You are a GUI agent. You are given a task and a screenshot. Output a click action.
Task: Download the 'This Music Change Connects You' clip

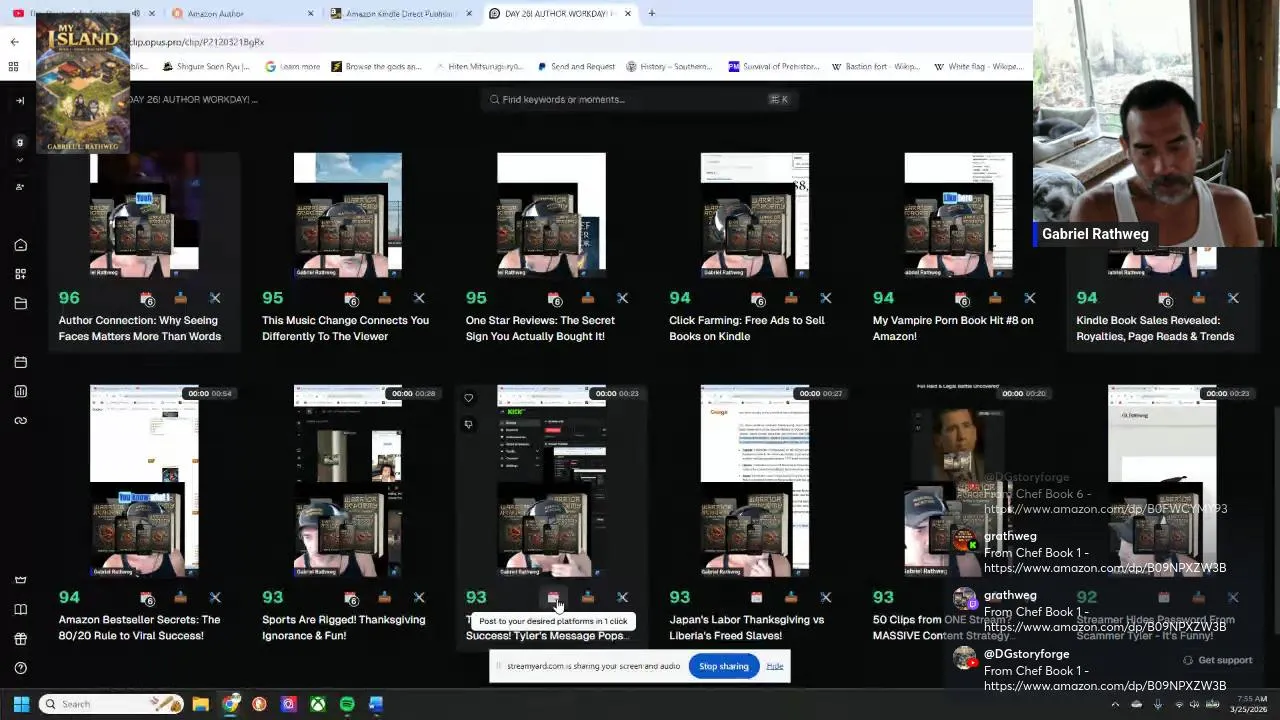[384, 298]
